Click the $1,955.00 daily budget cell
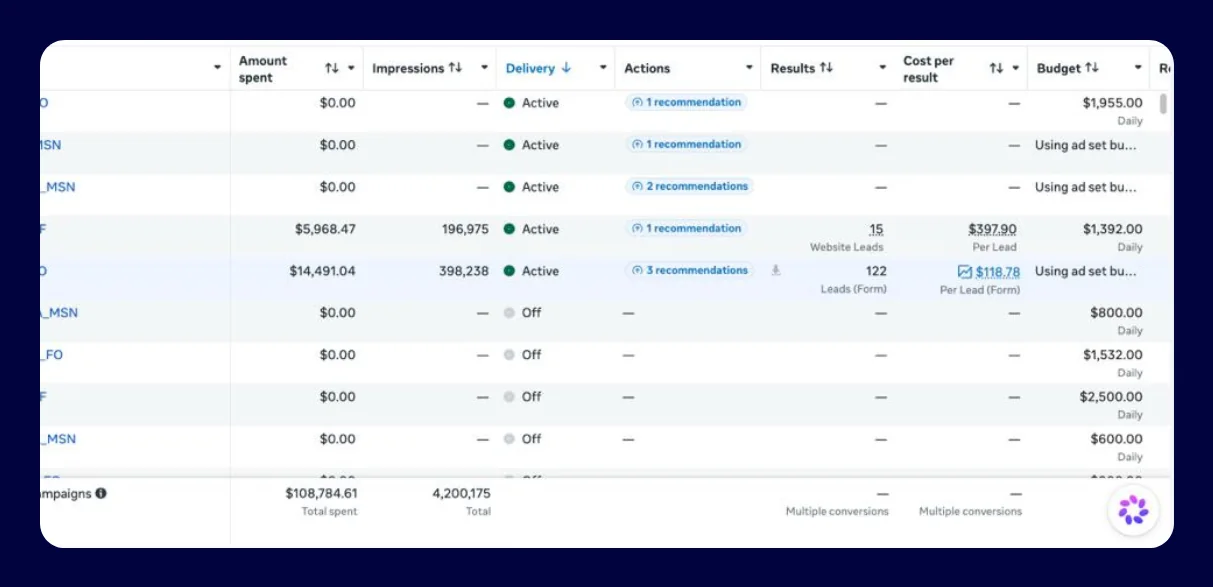Screen dimensions: 1213x587 click(1112, 103)
